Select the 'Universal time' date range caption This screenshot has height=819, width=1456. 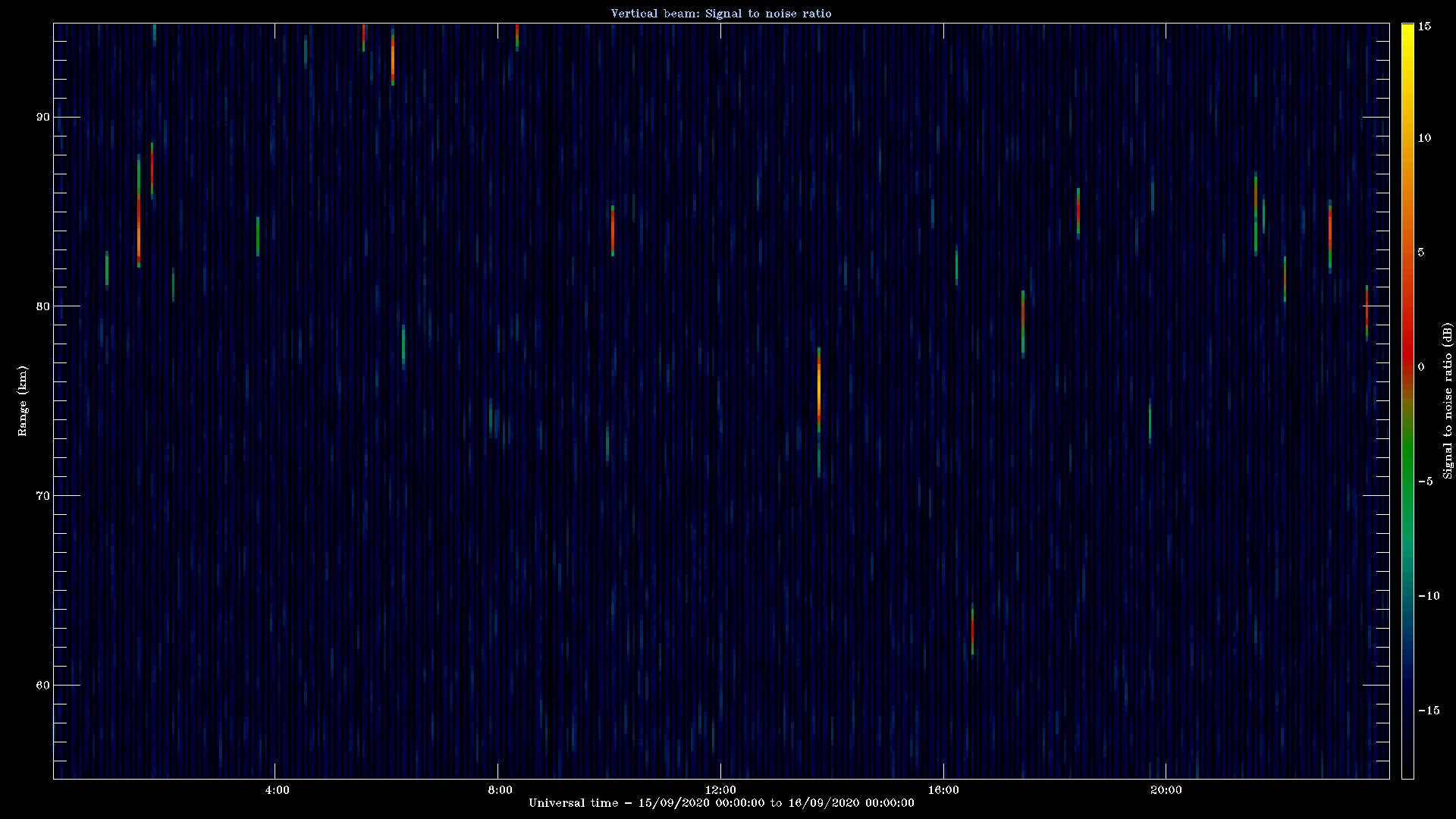coord(721,803)
